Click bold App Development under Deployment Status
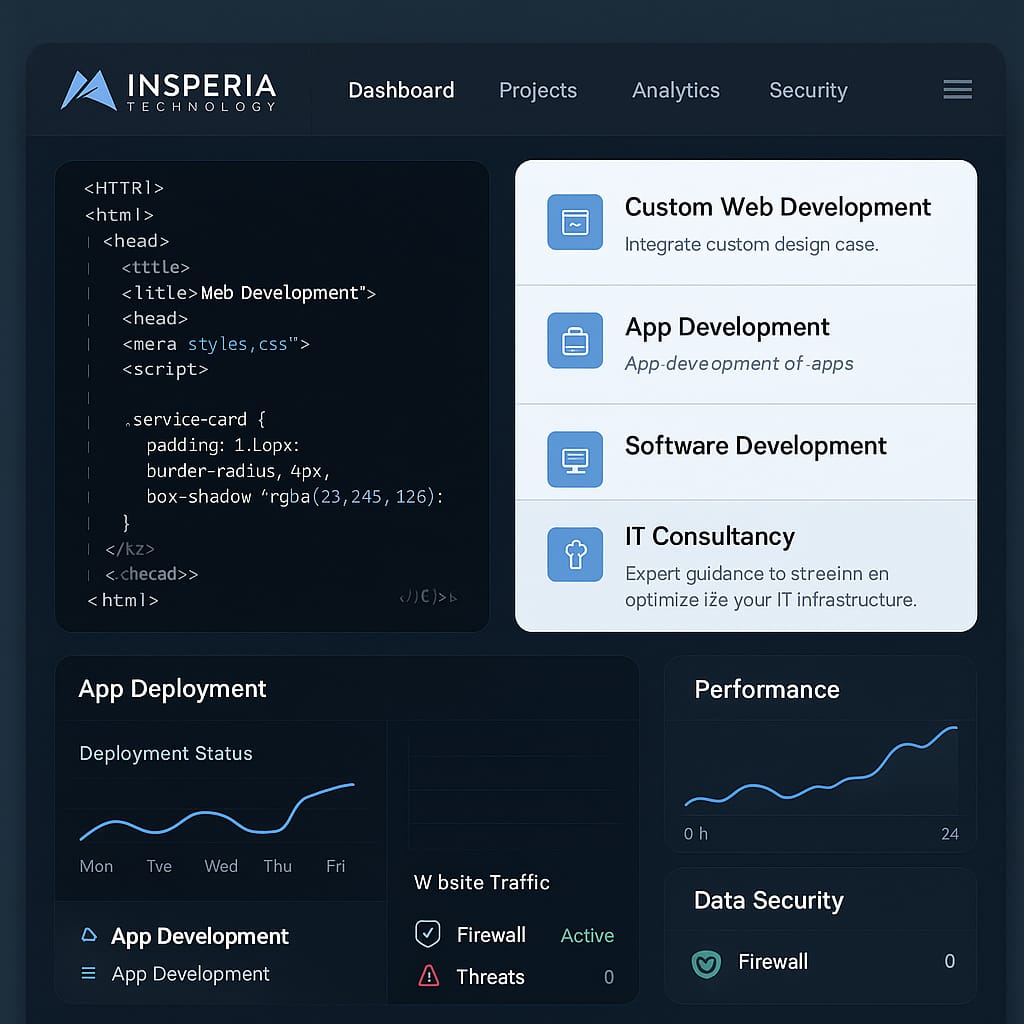The image size is (1024, 1024). point(200,936)
